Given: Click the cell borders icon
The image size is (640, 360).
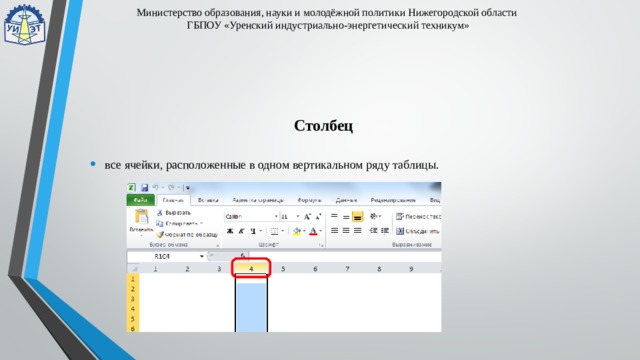Looking at the screenshot, I should click(x=274, y=231).
